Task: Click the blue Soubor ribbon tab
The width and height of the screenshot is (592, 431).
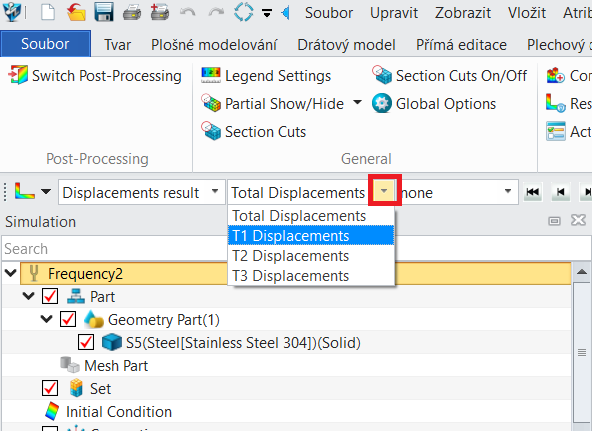Action: click(x=45, y=44)
